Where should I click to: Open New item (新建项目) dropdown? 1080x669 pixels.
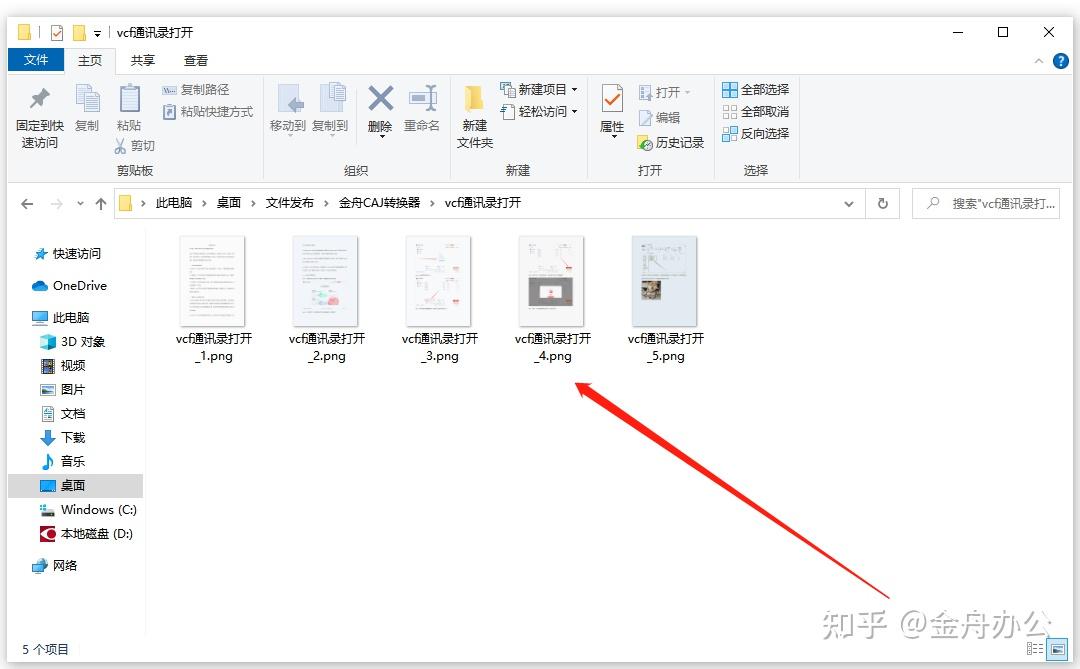pyautogui.click(x=539, y=90)
